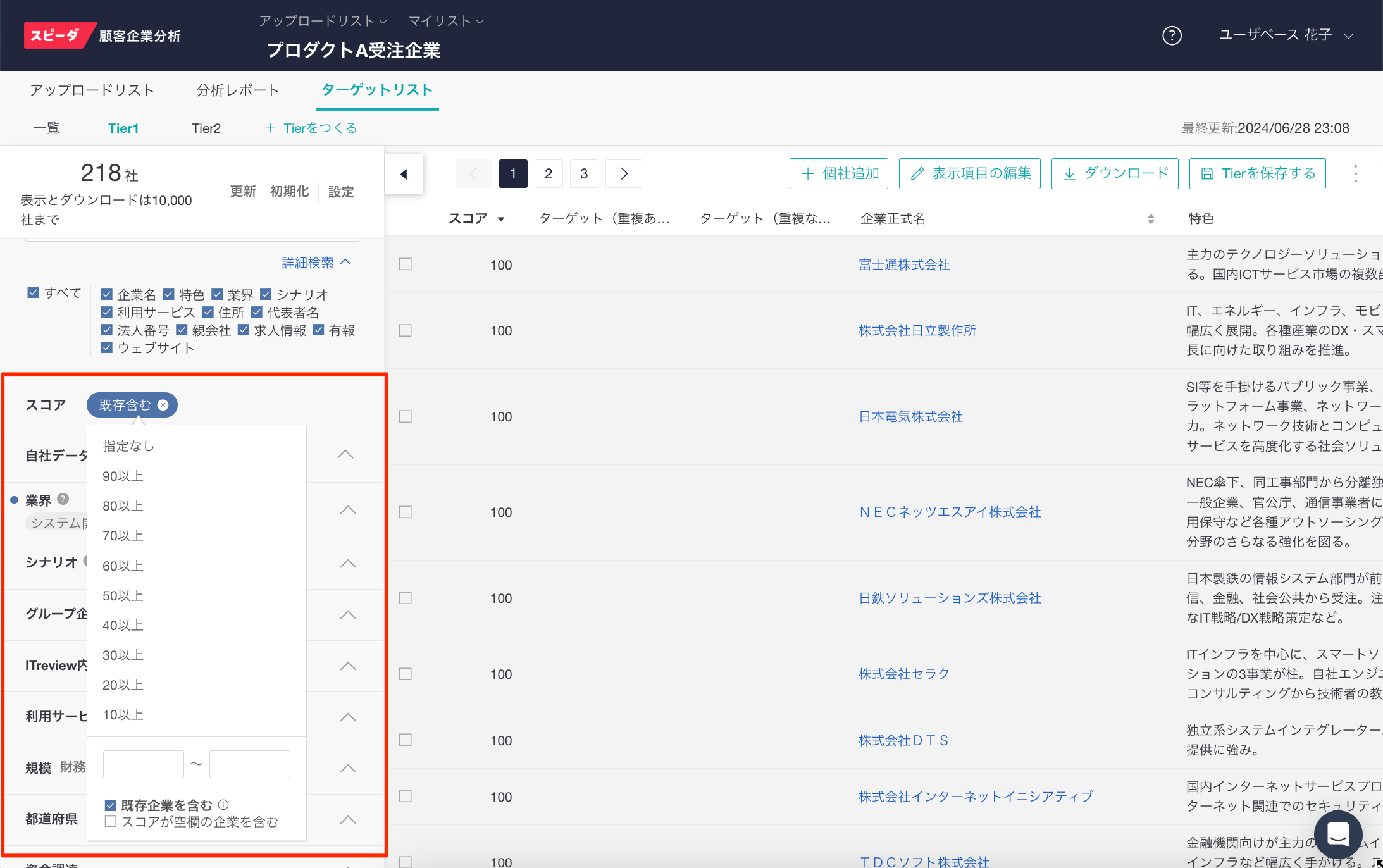1383x868 pixels.
Task: Select the 富士通株式会社 row checkbox
Action: [406, 264]
